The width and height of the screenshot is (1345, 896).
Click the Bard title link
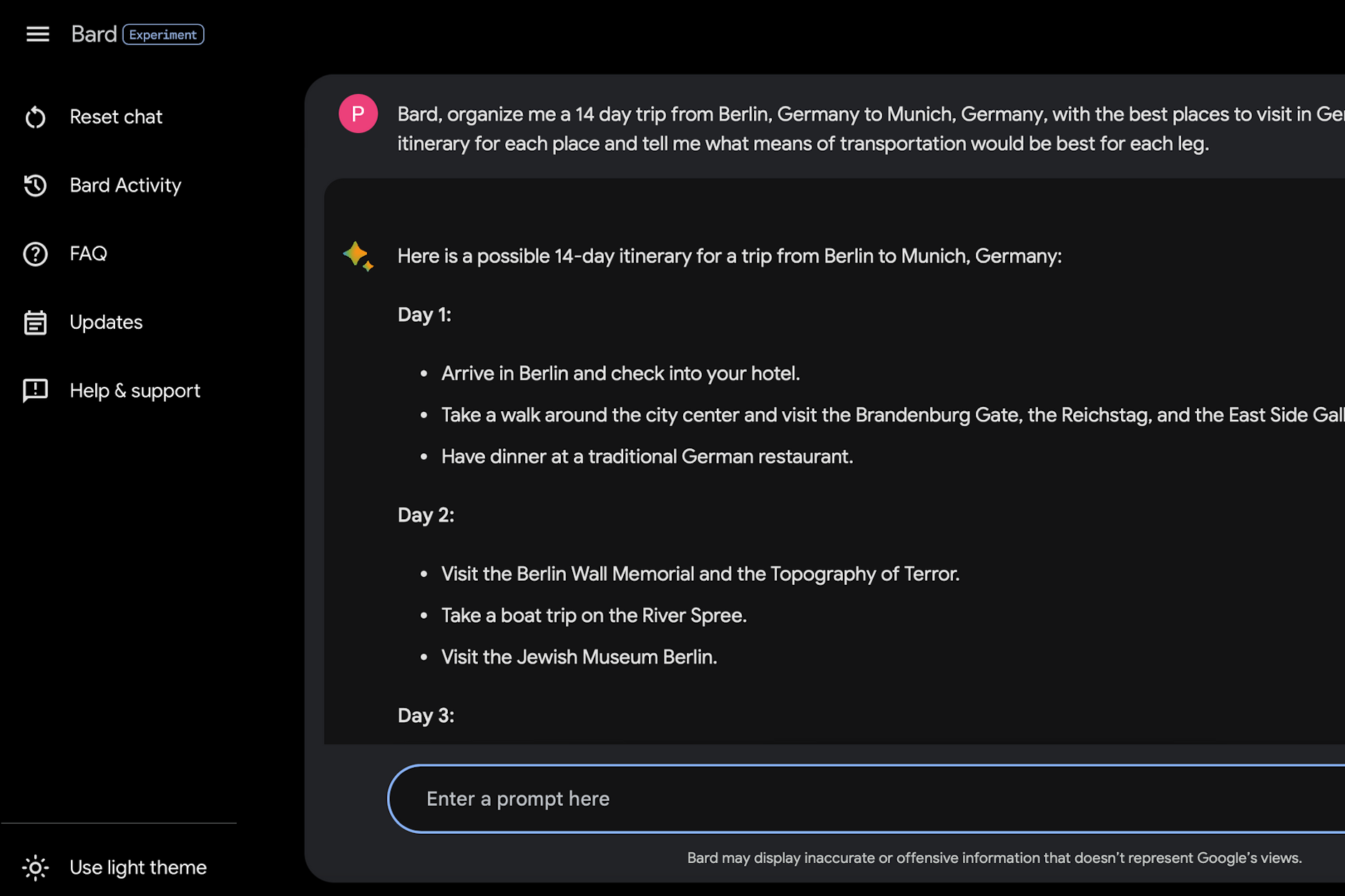94,34
